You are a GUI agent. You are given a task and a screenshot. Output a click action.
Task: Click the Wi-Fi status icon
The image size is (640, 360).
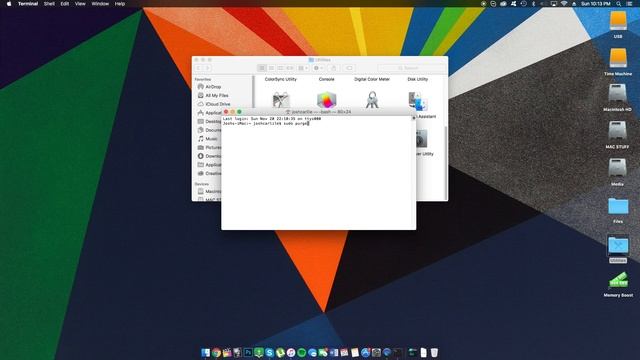tap(564, 4)
